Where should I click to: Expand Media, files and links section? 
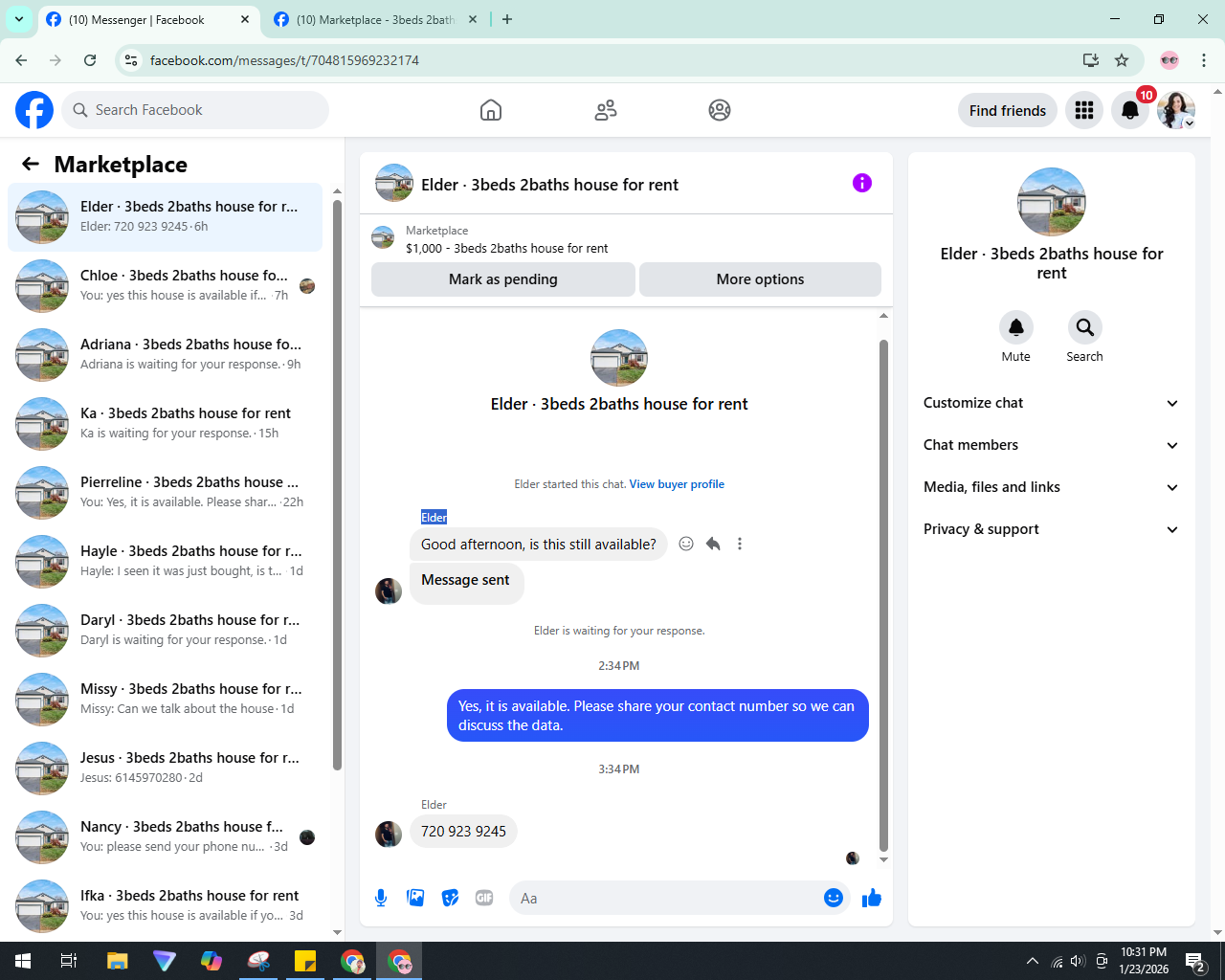1051,487
